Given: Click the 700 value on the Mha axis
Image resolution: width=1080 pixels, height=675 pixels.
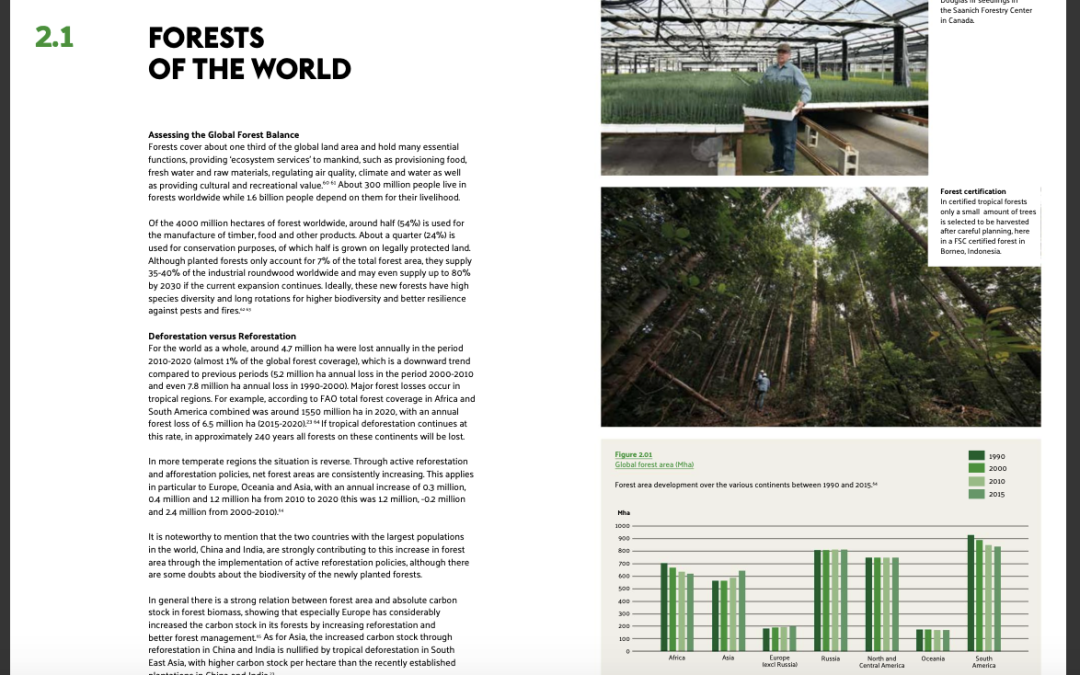Looking at the screenshot, I should pos(624,563).
